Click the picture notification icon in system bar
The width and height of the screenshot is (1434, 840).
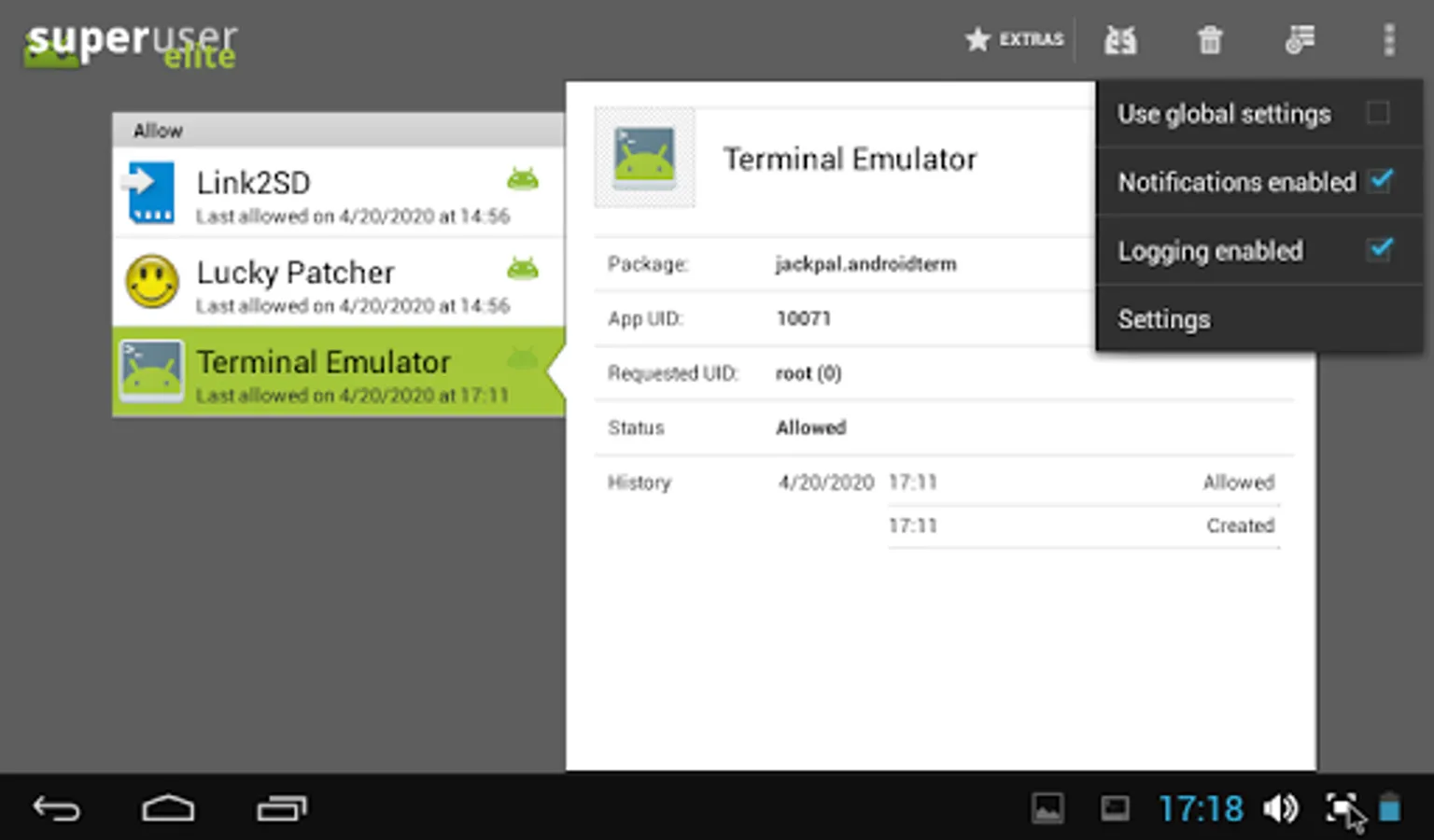1047,808
